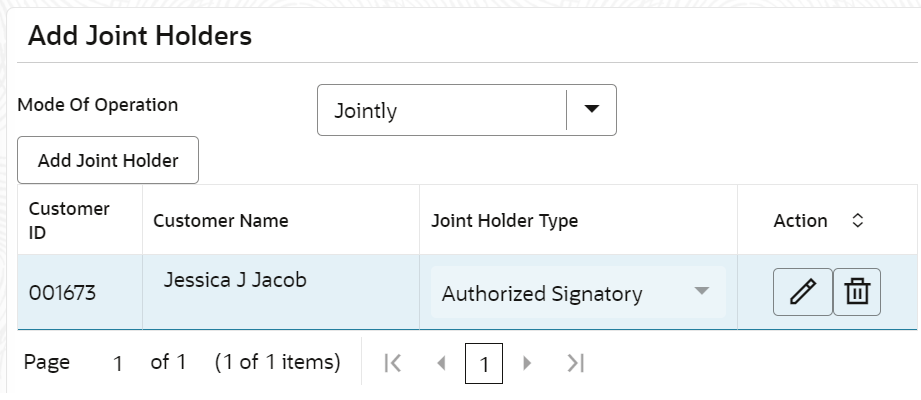
Task: Go to previous page arrow
Action: click(441, 363)
